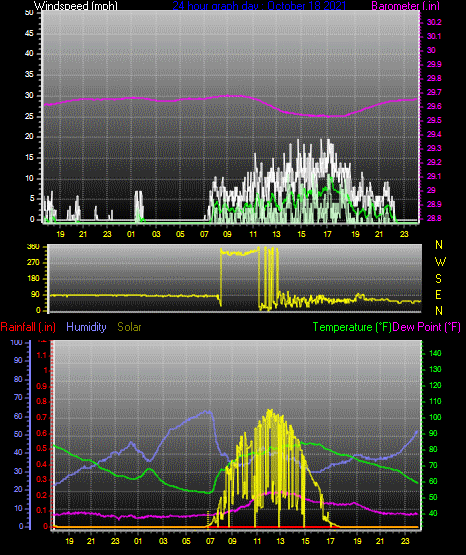Click 0.5 on the red rainfall scale

[42, 448]
